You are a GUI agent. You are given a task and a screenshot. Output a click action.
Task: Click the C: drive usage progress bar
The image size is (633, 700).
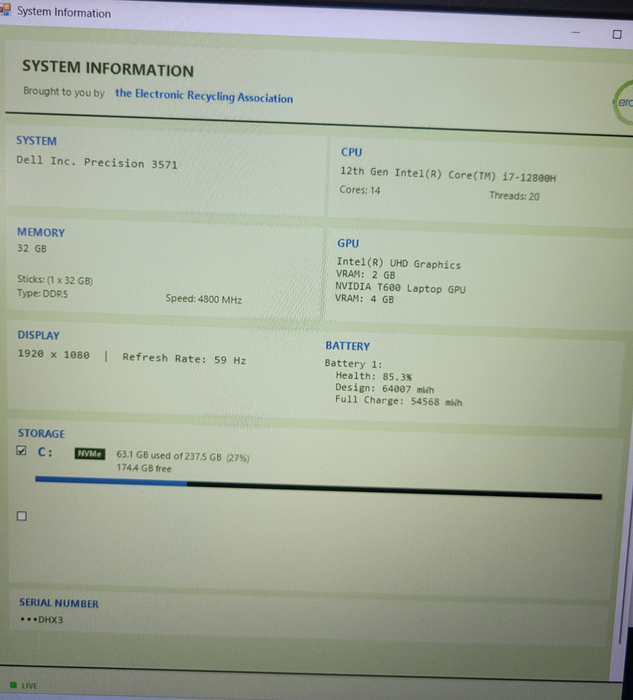319,488
